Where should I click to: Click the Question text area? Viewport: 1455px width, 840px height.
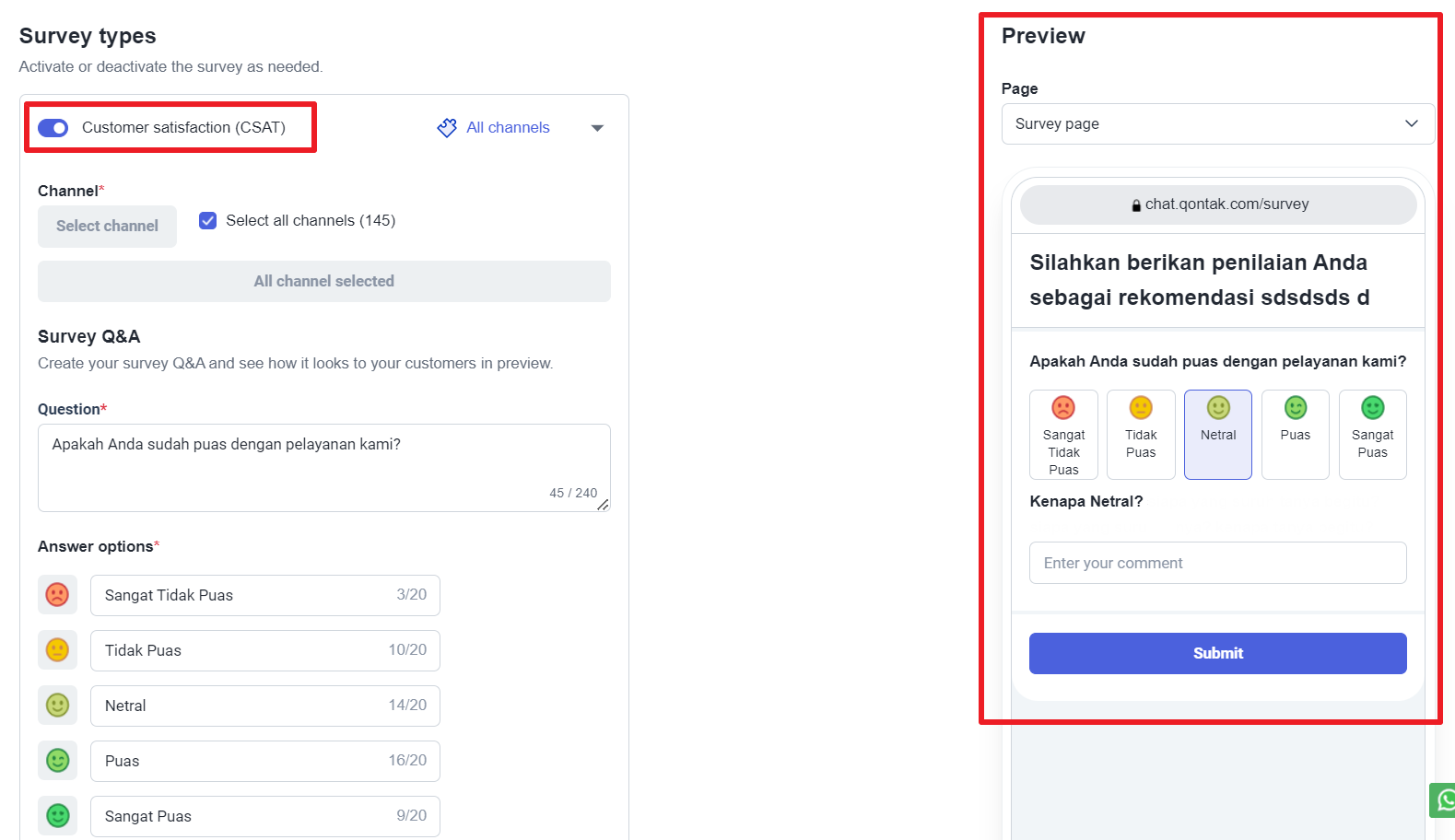click(323, 467)
